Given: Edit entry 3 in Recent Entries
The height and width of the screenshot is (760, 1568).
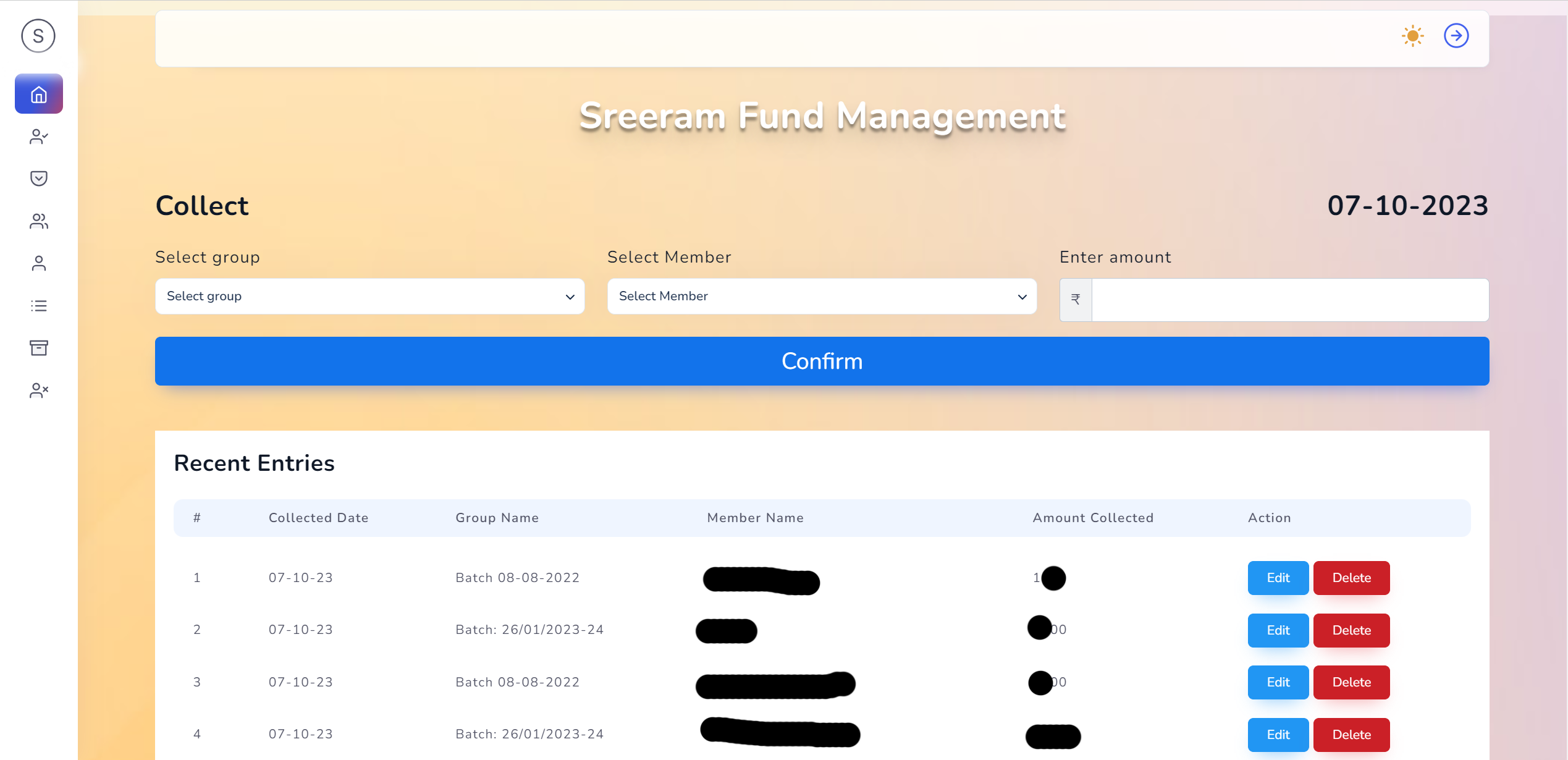Looking at the screenshot, I should click(x=1278, y=682).
